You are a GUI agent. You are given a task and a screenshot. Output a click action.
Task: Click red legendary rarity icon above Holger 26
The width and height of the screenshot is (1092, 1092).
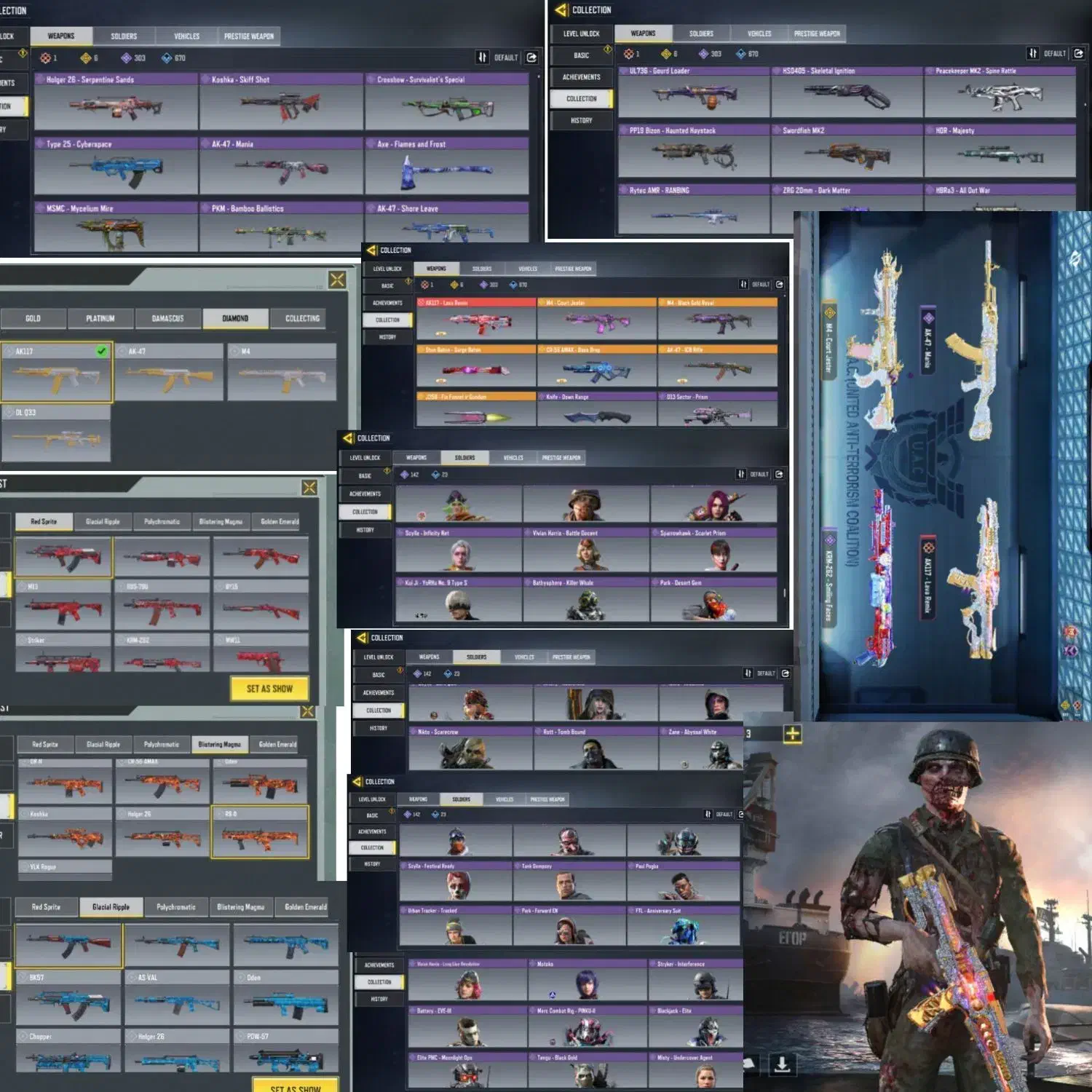pos(46,58)
